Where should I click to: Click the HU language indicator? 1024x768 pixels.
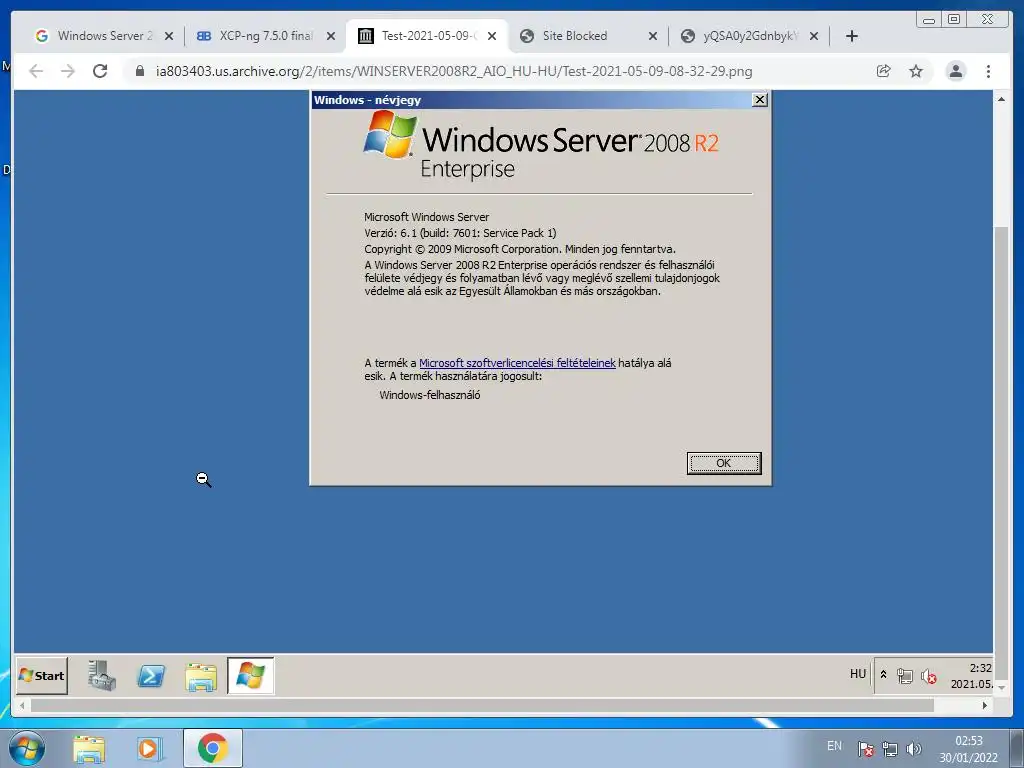(857, 674)
